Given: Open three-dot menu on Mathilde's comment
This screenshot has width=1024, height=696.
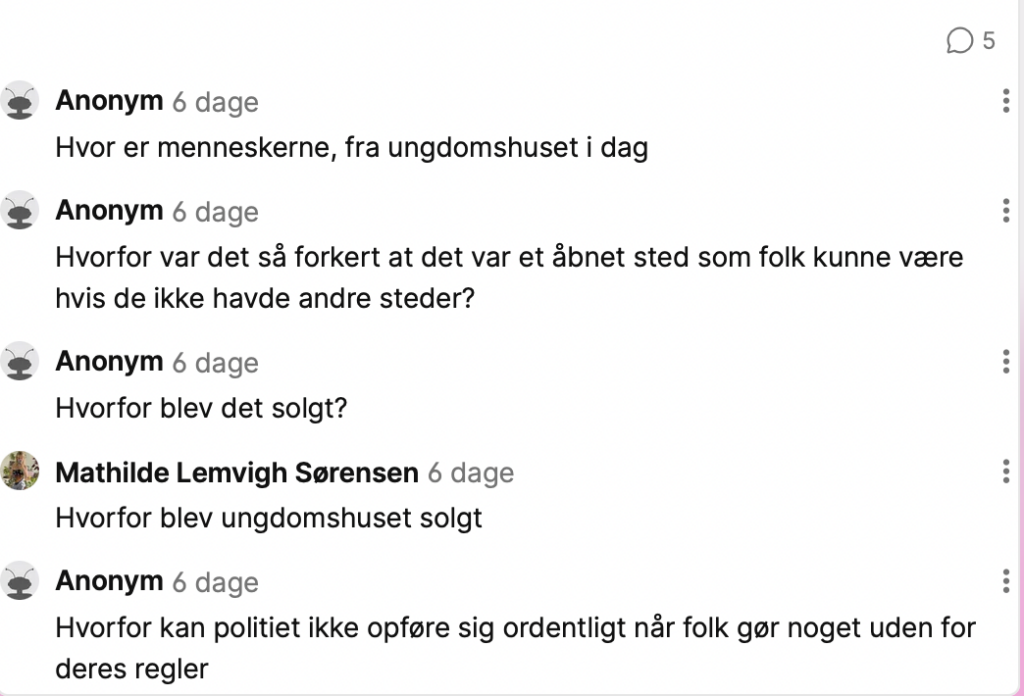Looking at the screenshot, I should coord(1006,471).
